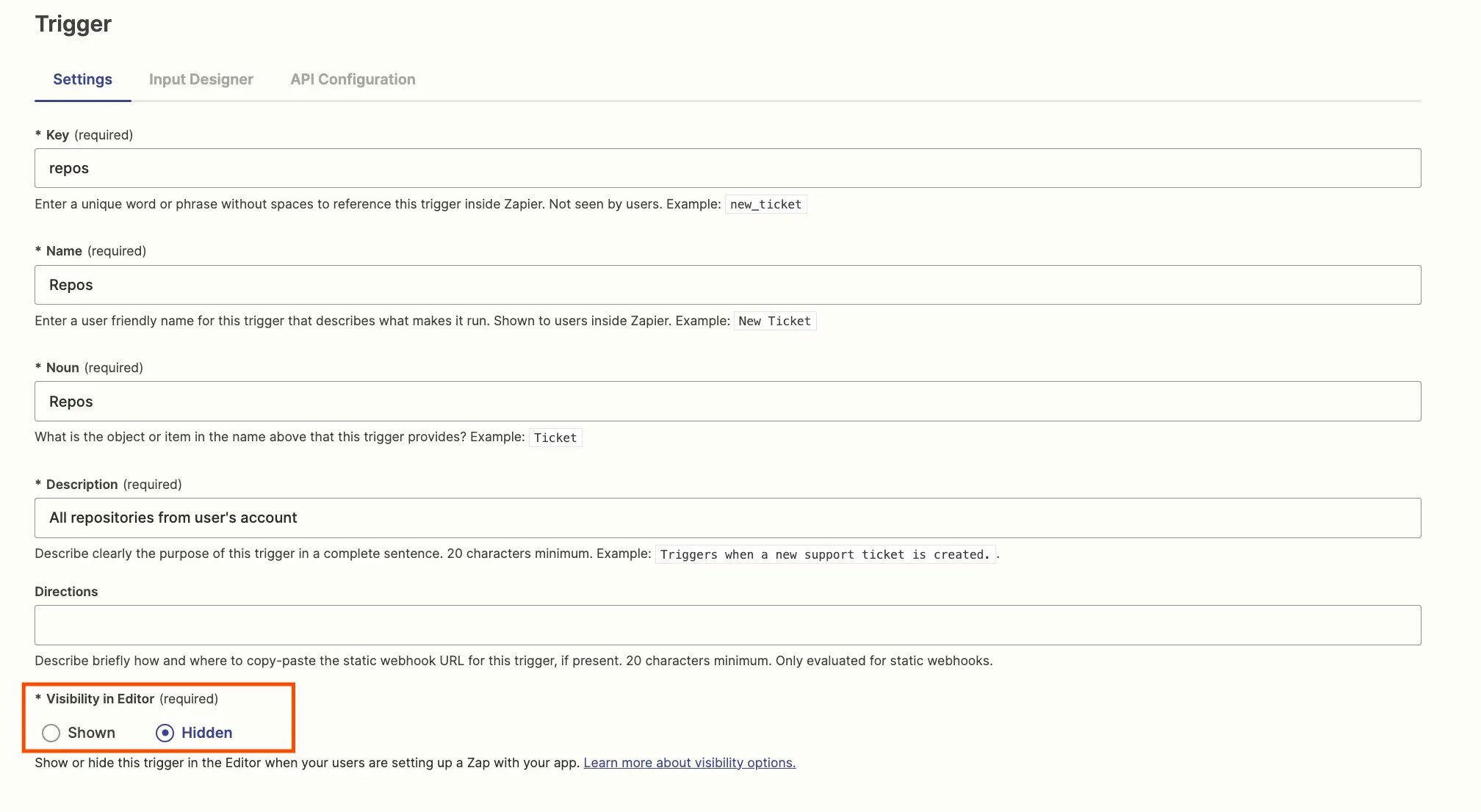This screenshot has width=1481, height=812.
Task: Focus the Name input field
Action: (x=727, y=285)
